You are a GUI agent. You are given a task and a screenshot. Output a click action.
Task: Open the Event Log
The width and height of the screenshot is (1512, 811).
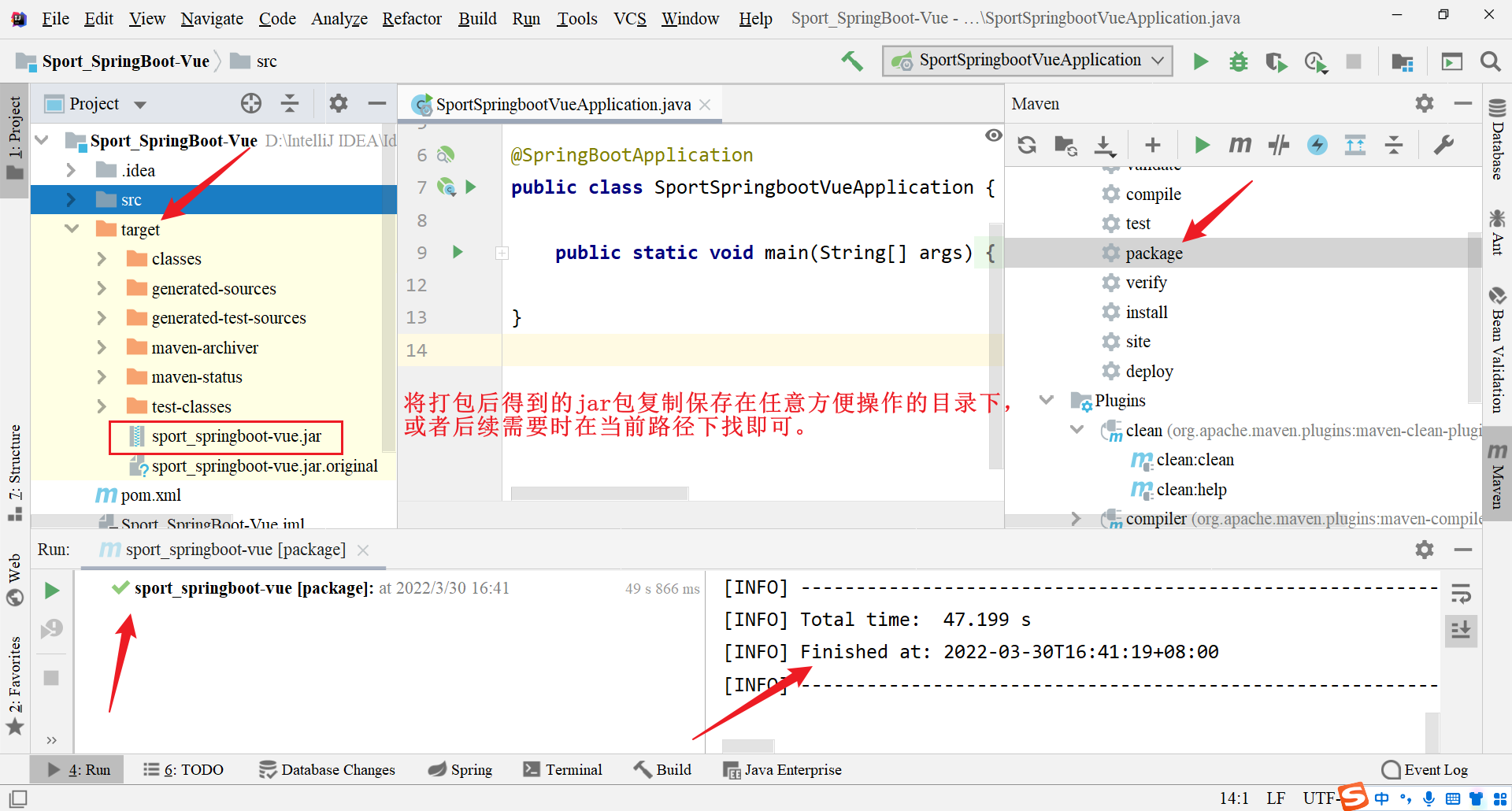tap(1425, 769)
